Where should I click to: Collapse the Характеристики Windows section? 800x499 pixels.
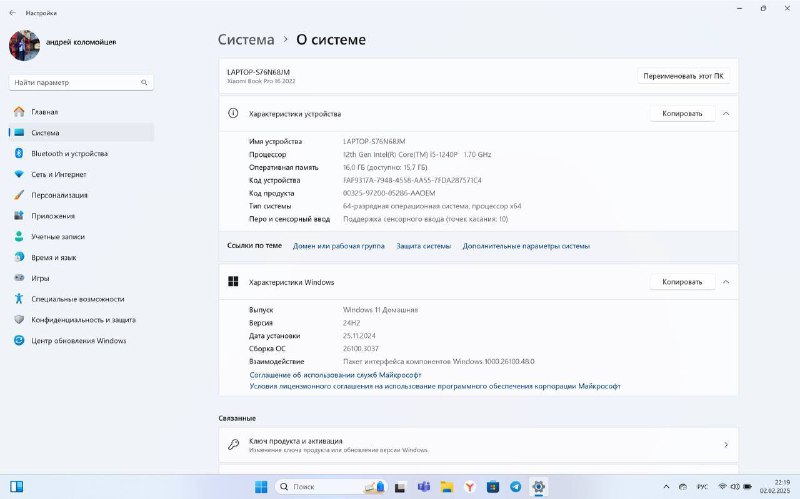pyautogui.click(x=726, y=282)
